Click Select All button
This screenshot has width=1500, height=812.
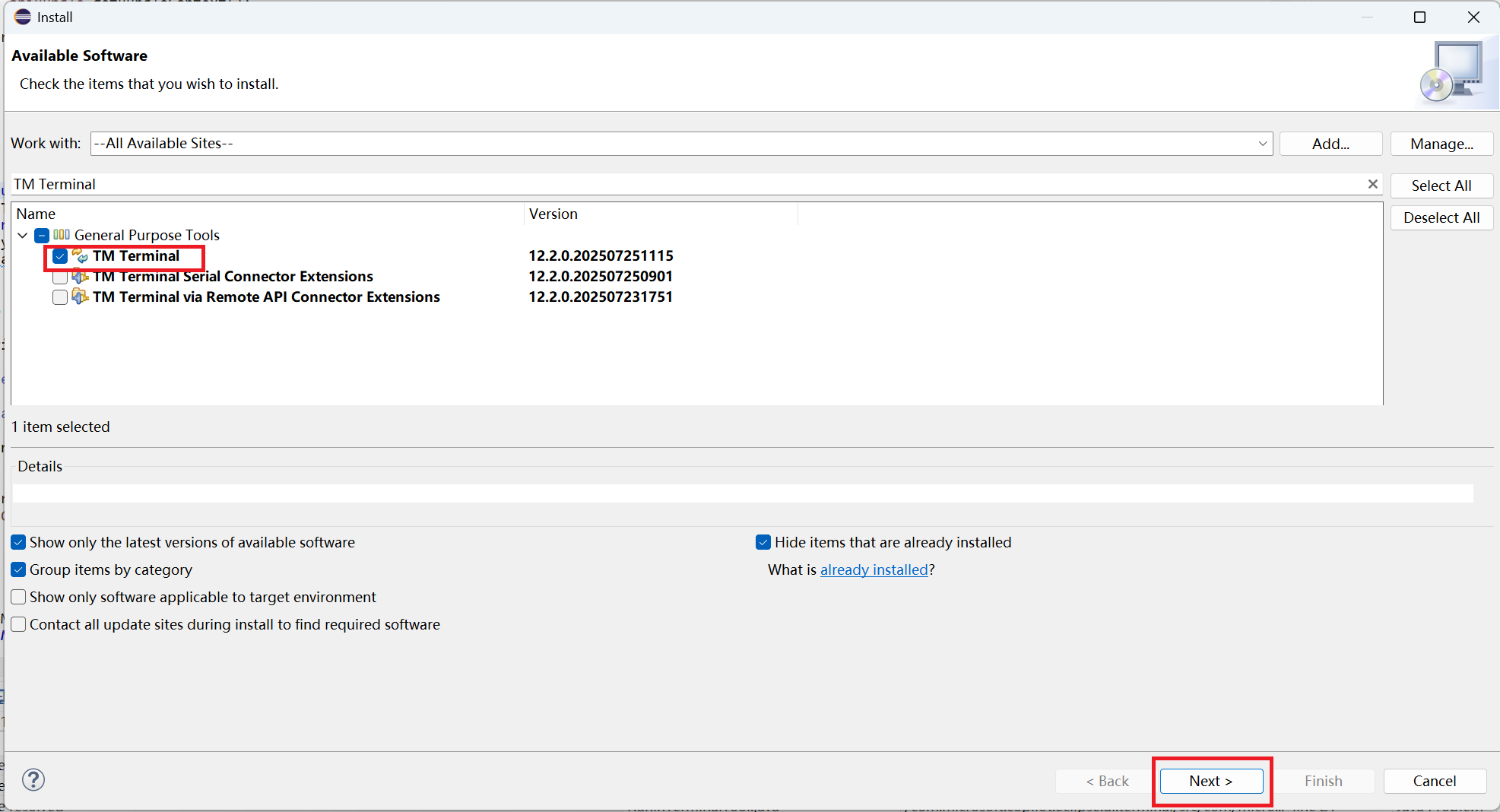click(1441, 186)
